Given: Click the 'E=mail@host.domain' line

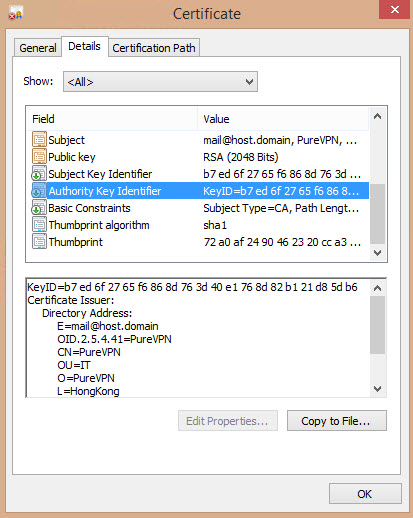Looking at the screenshot, I should (x=108, y=326).
